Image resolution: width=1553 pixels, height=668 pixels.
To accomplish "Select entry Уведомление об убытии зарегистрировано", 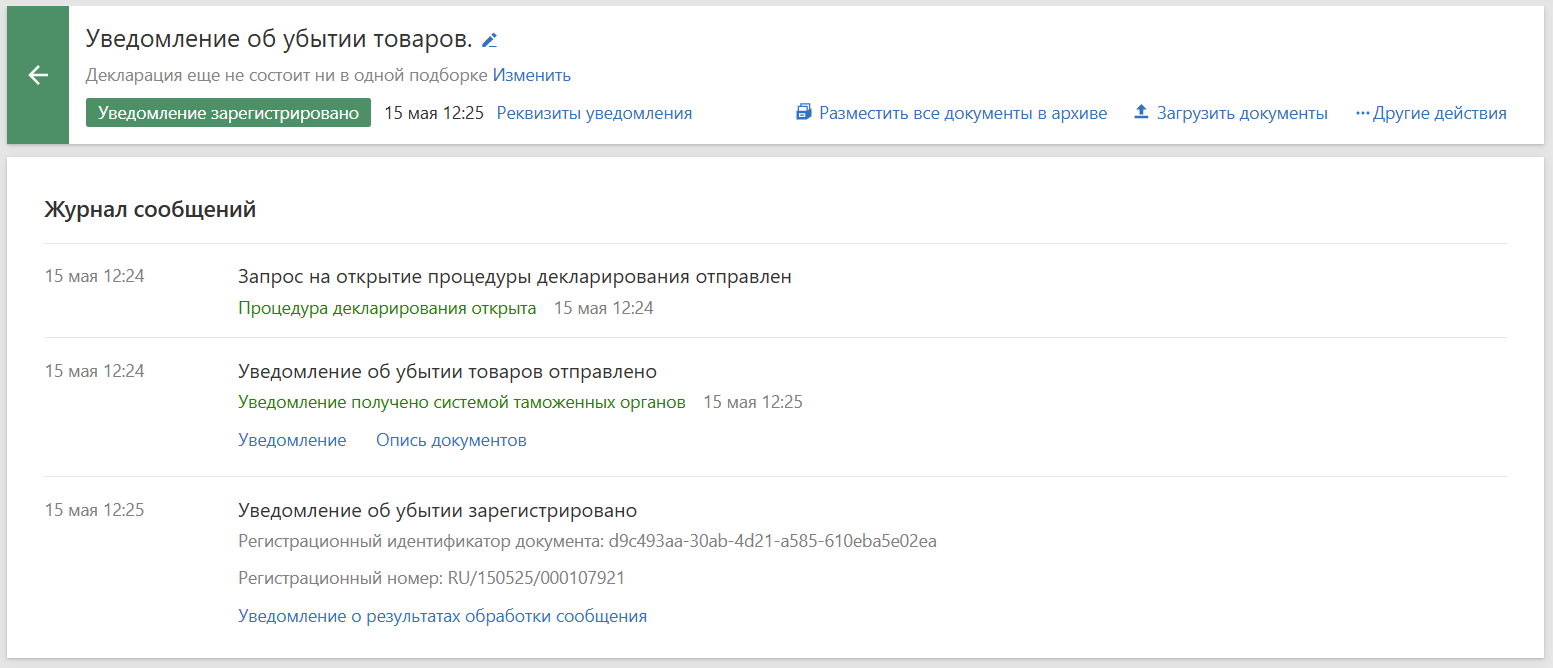I will 437,511.
